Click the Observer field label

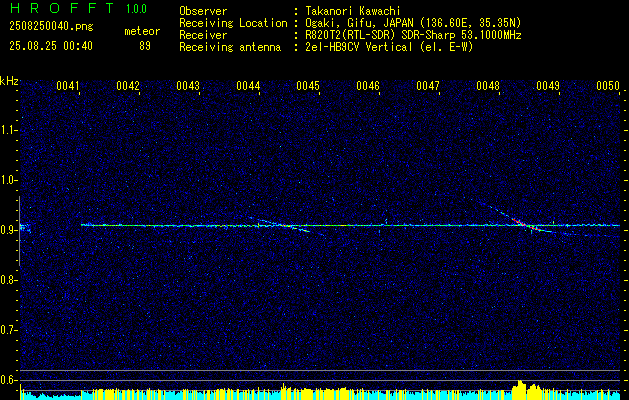[x=203, y=11]
